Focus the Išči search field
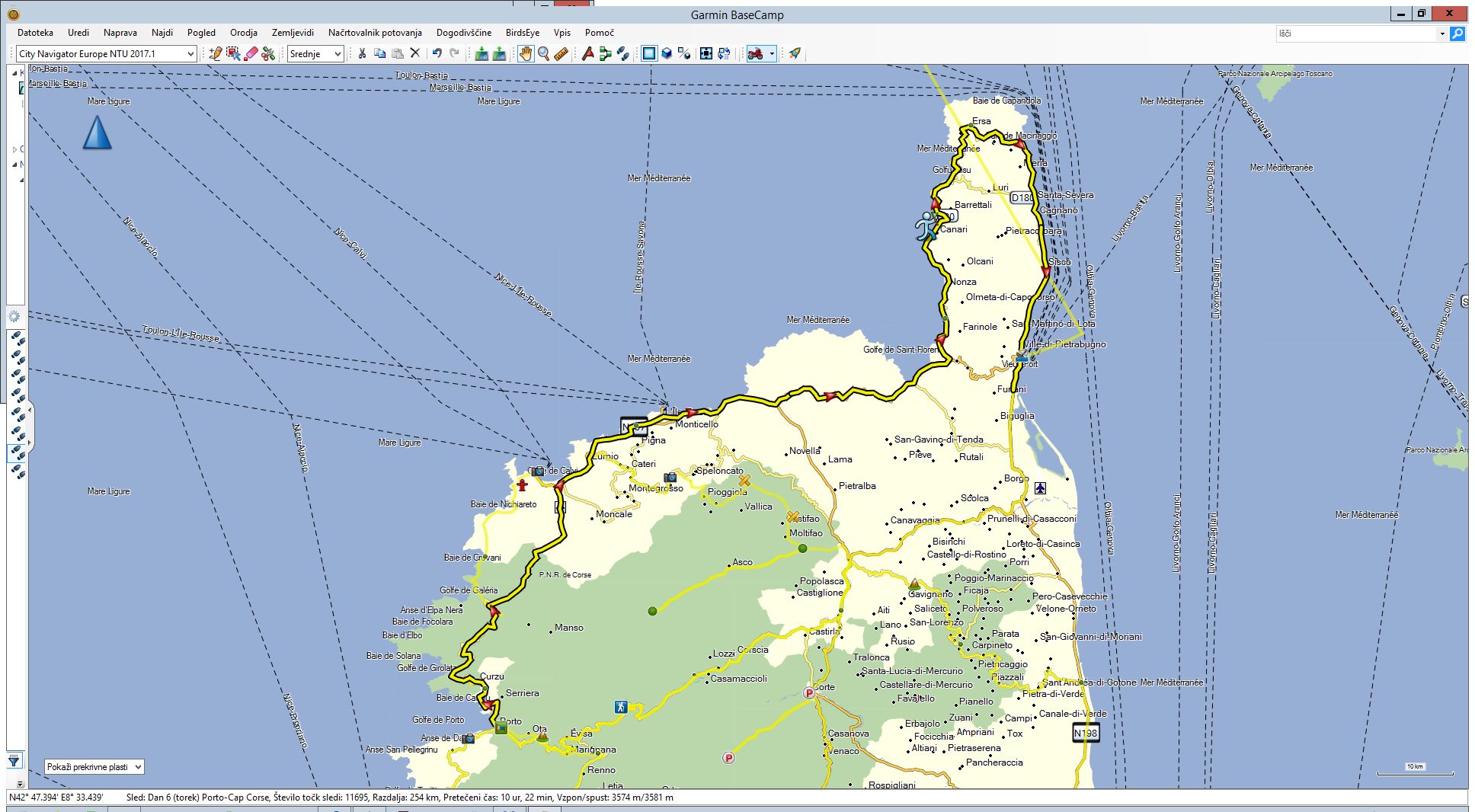This screenshot has height=812, width=1475. point(1356,34)
